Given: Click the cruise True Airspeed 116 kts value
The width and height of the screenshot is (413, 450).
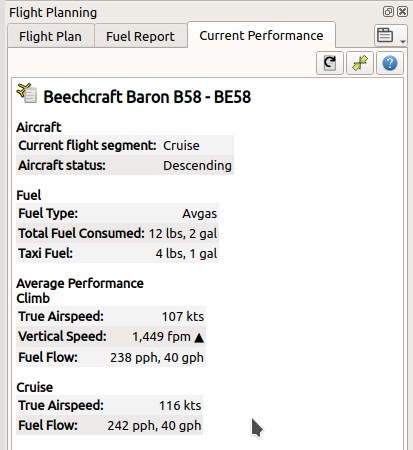Looking at the screenshot, I should tap(180, 406).
